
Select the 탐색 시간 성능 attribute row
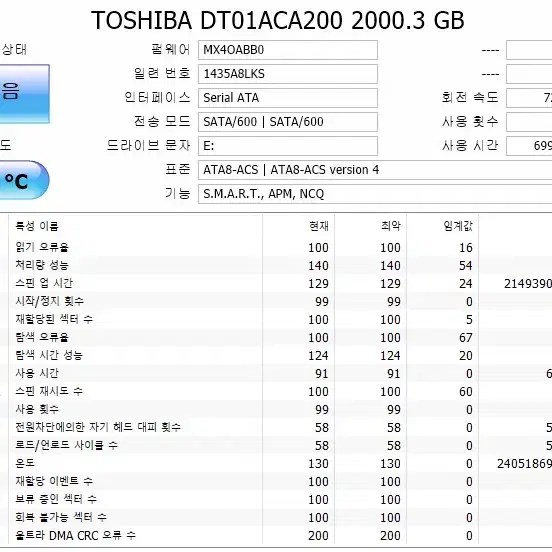tap(276, 355)
